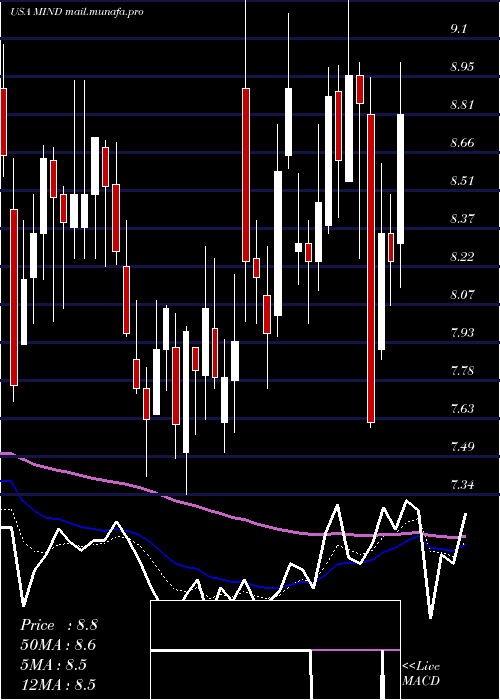Click the '50MA : 8.6' readout

point(58,645)
